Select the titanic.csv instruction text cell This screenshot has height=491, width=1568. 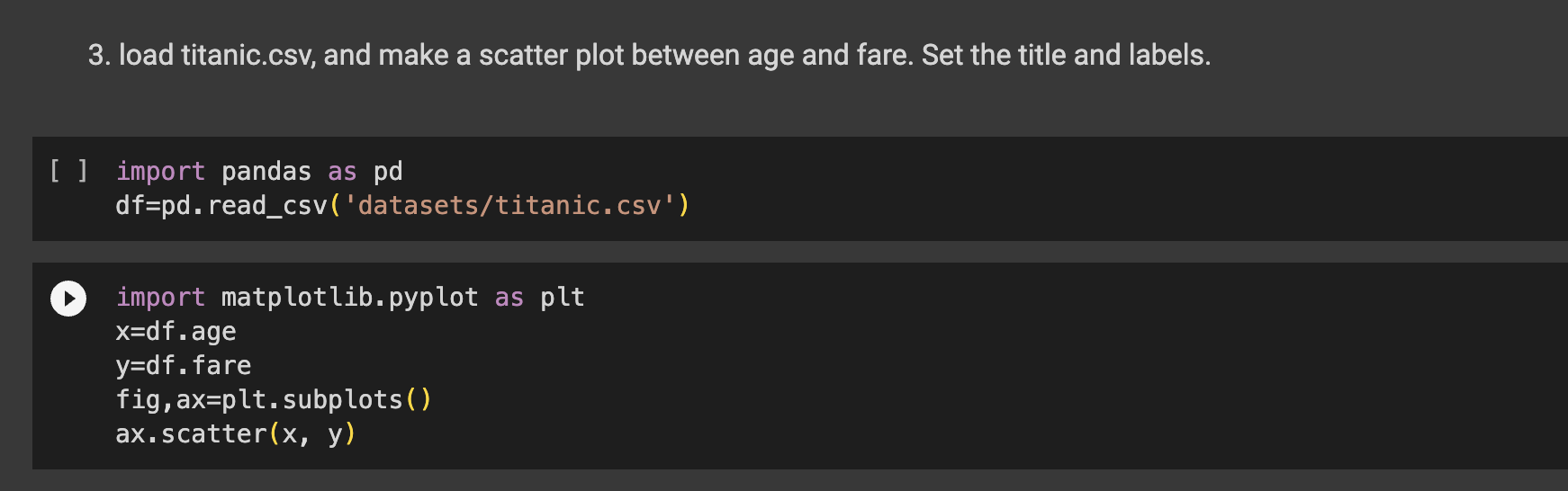click(649, 56)
